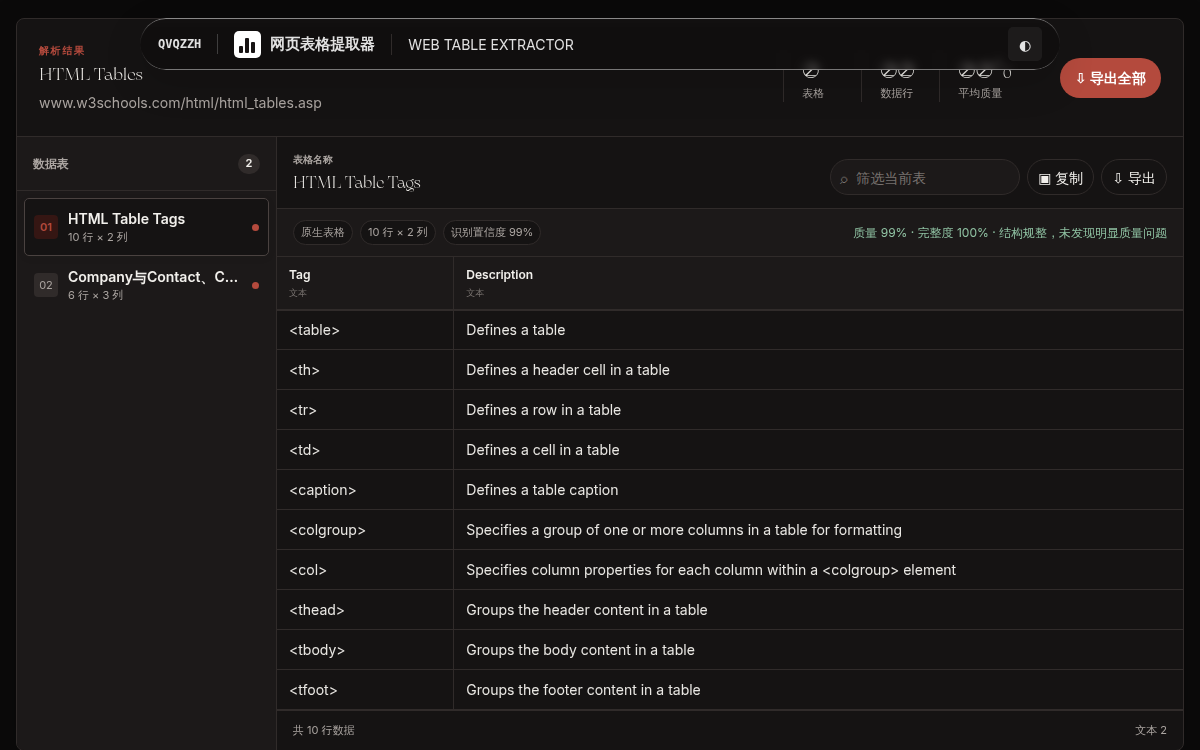Viewport: 1200px width, 750px height.
Task: Click the HTML Table Tags table name heading
Action: [x=357, y=182]
